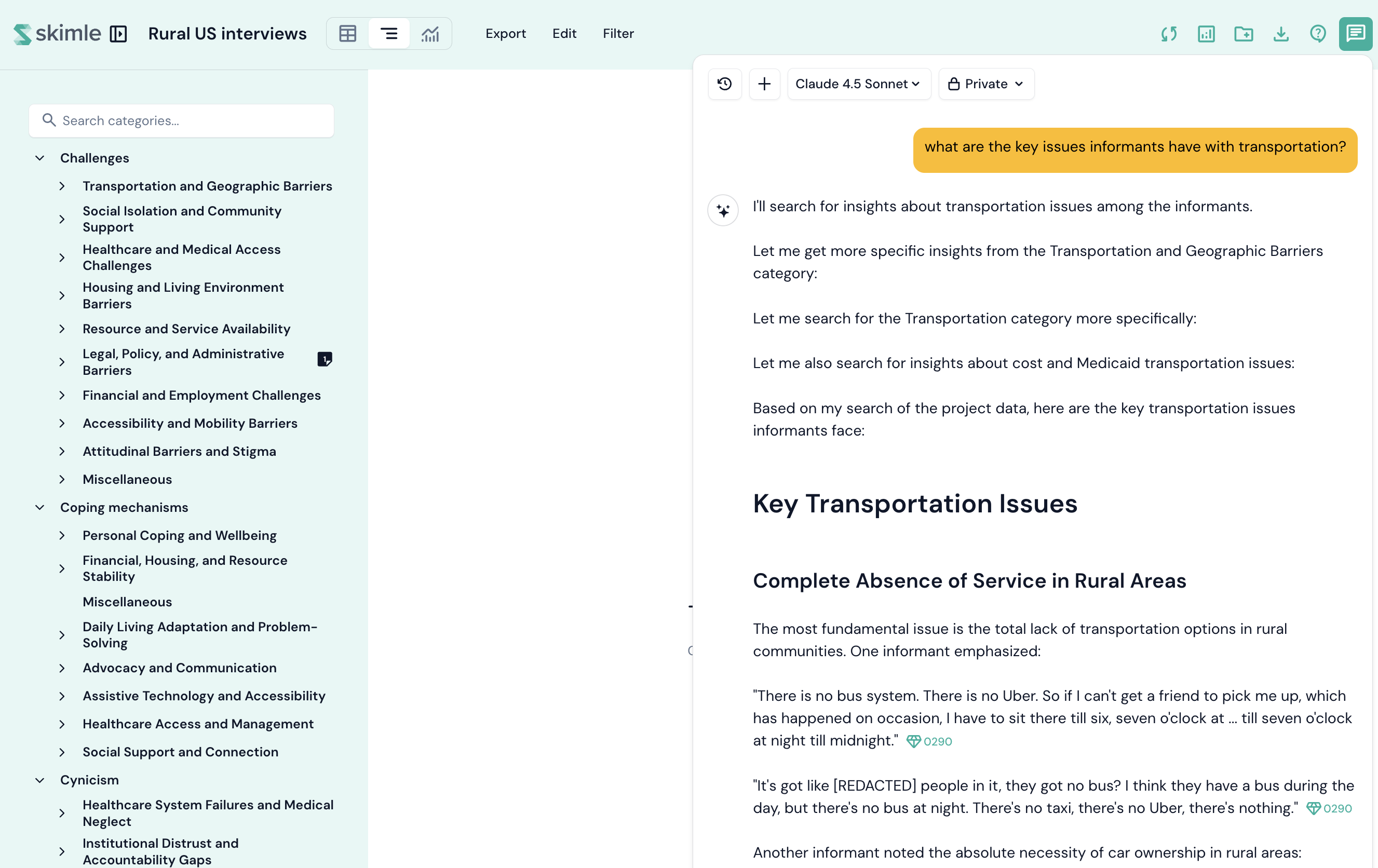Start new chat with plus button
Viewport: 1378px width, 868px height.
pyautogui.click(x=764, y=84)
